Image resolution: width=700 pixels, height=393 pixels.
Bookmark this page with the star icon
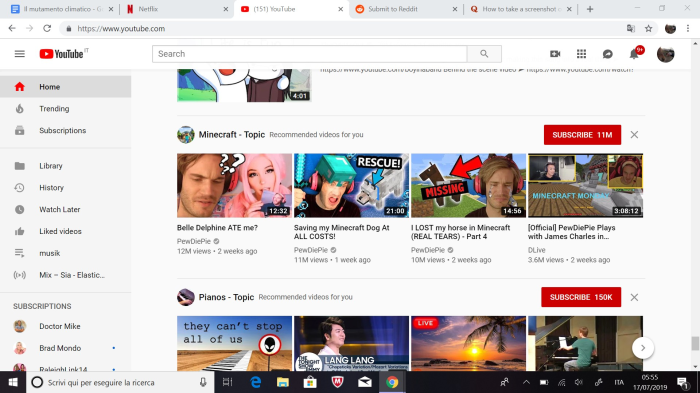point(649,29)
